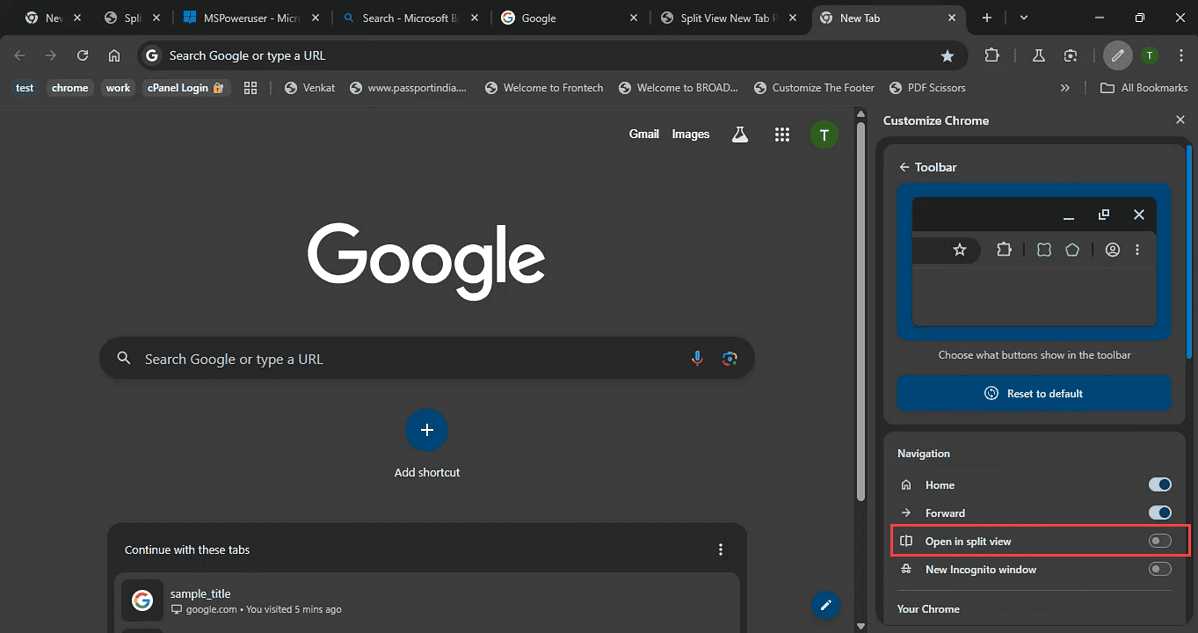
Task: Click the 'Choose what buttons show in the toolbar' text
Action: click(x=1034, y=355)
